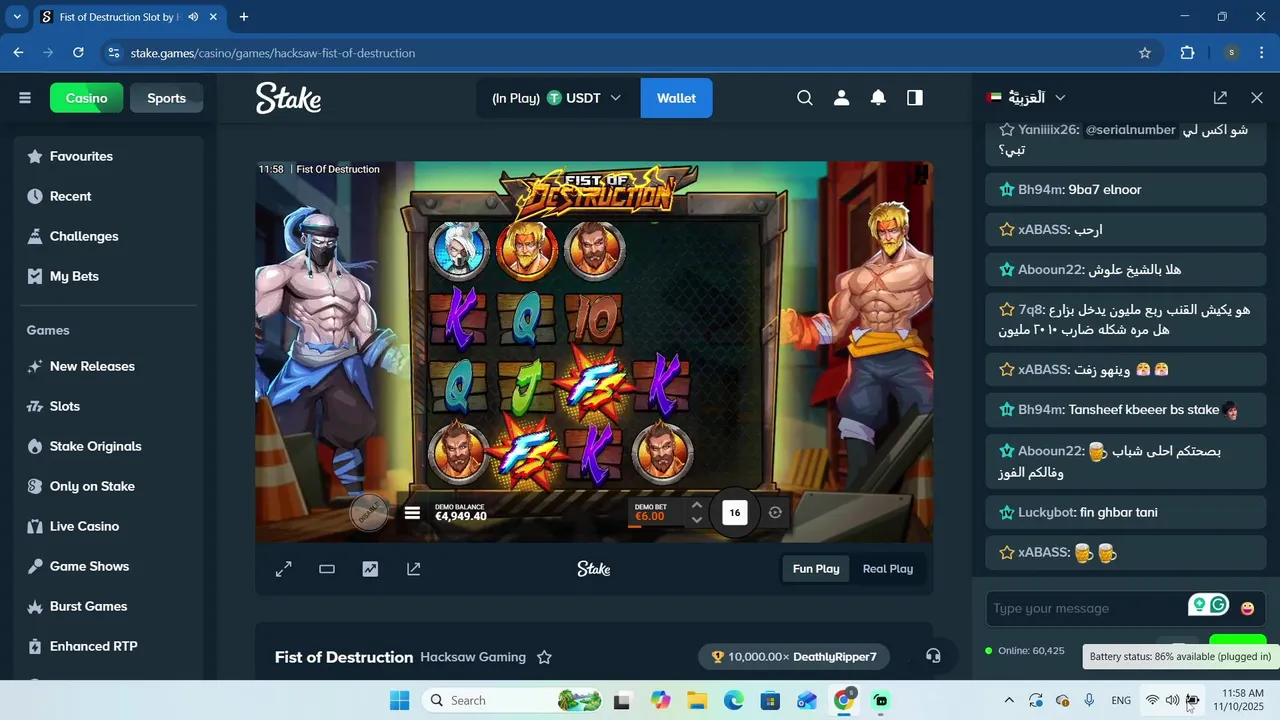The height and width of the screenshot is (720, 1280).
Task: Bookmark this page with star icon
Action: click(x=1145, y=53)
